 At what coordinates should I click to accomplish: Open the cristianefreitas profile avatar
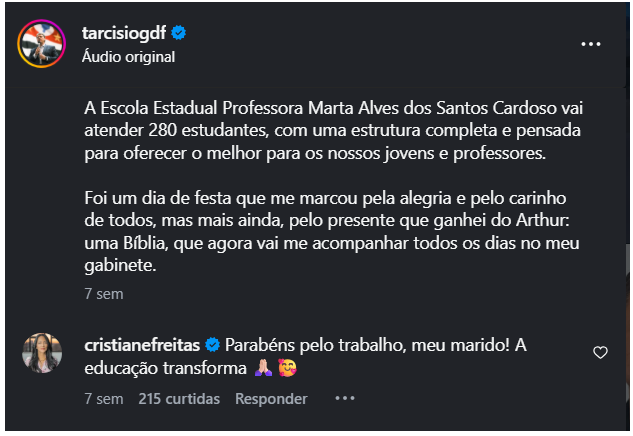[43, 353]
